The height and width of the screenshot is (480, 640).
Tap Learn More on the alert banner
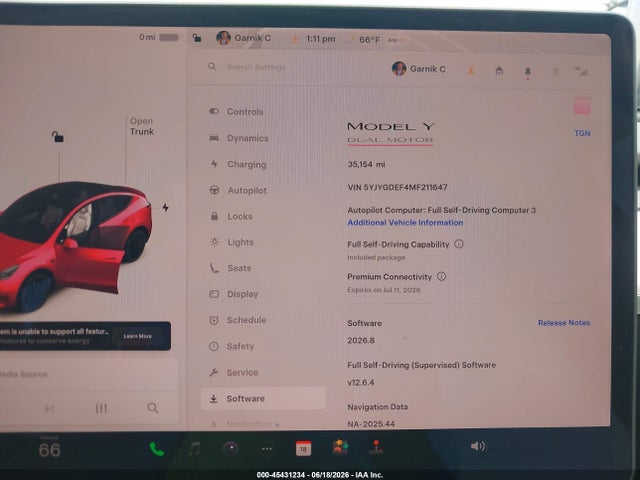(x=138, y=336)
